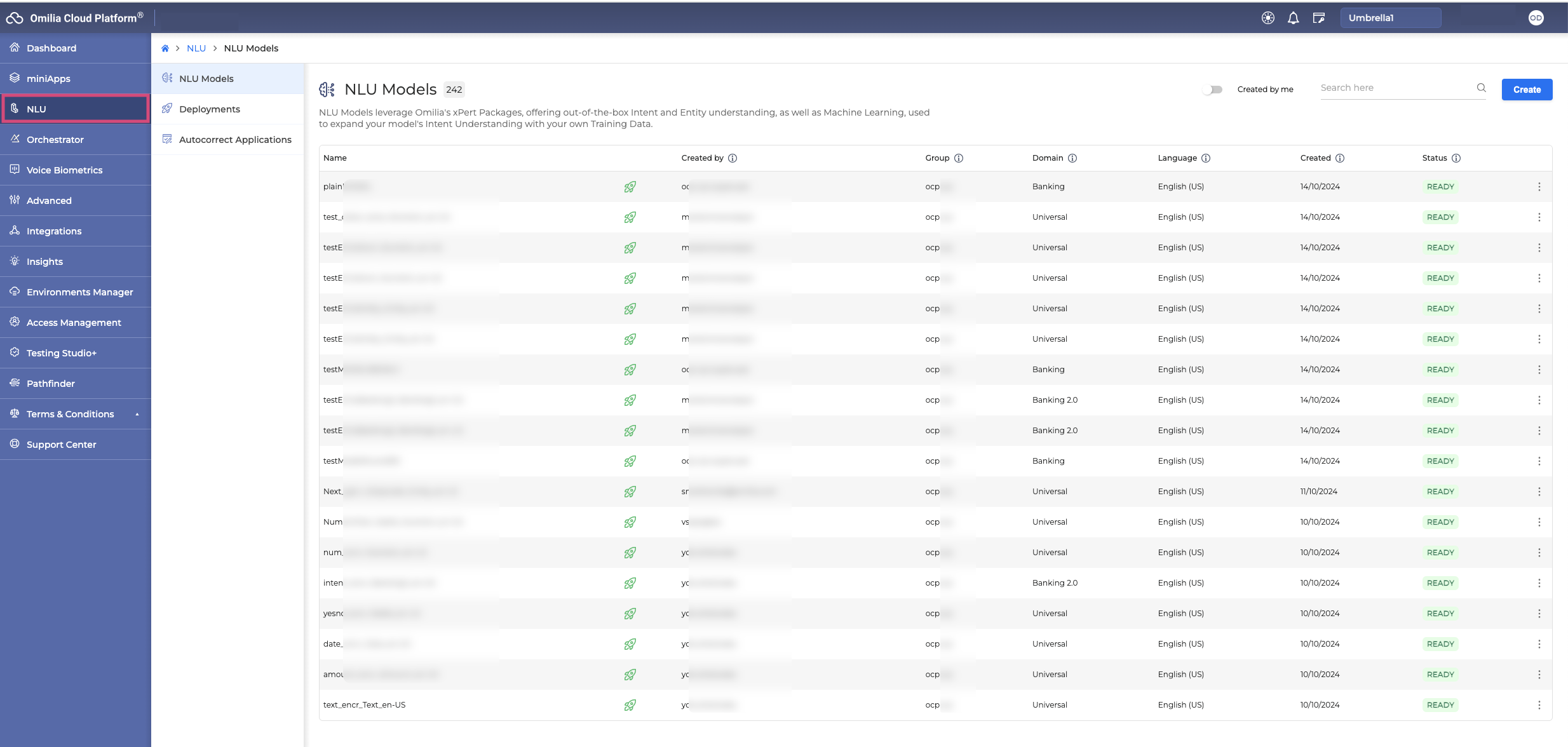Click the notification bell icon
The width and height of the screenshot is (1568, 747).
1293,18
